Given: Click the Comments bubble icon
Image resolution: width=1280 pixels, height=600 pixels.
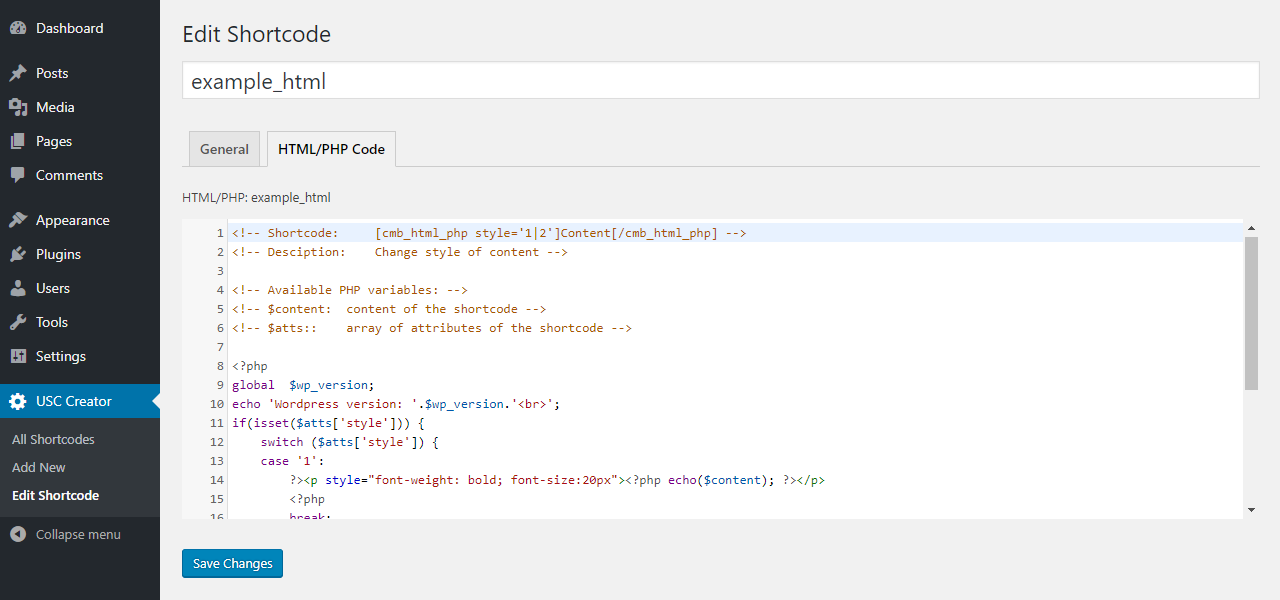Looking at the screenshot, I should [x=18, y=175].
